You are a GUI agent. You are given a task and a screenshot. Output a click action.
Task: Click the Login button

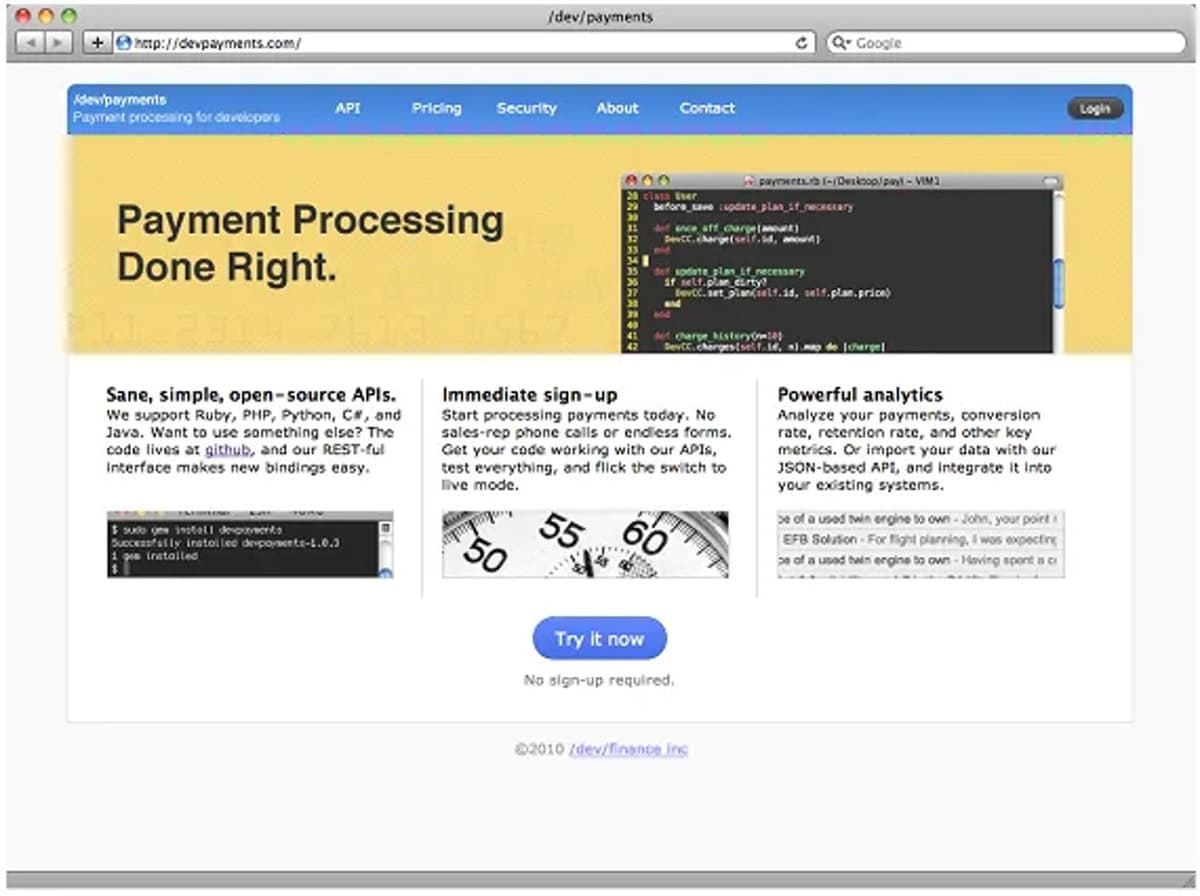1095,109
